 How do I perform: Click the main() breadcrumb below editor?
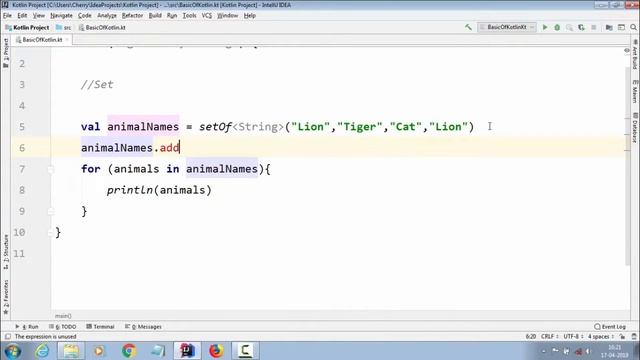click(63, 316)
